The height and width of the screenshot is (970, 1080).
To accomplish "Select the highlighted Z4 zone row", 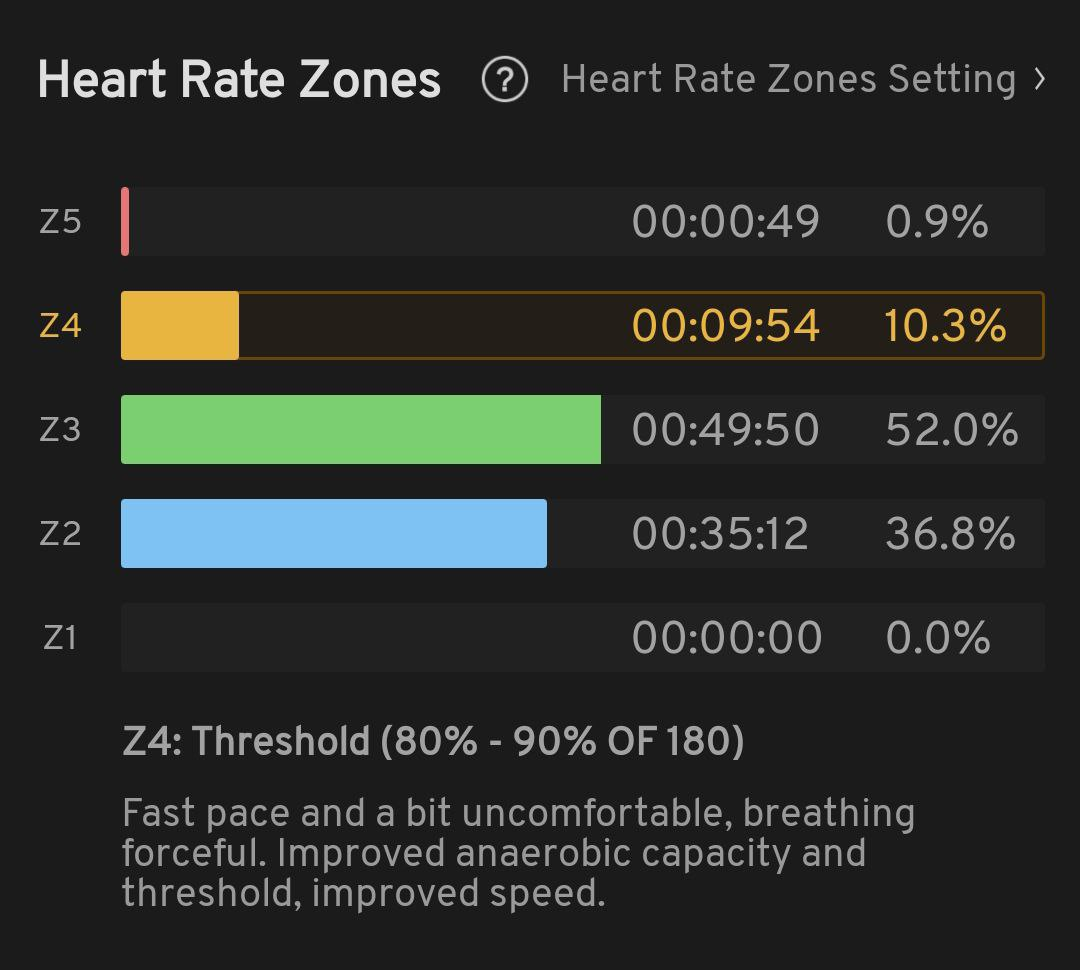I will coord(582,326).
